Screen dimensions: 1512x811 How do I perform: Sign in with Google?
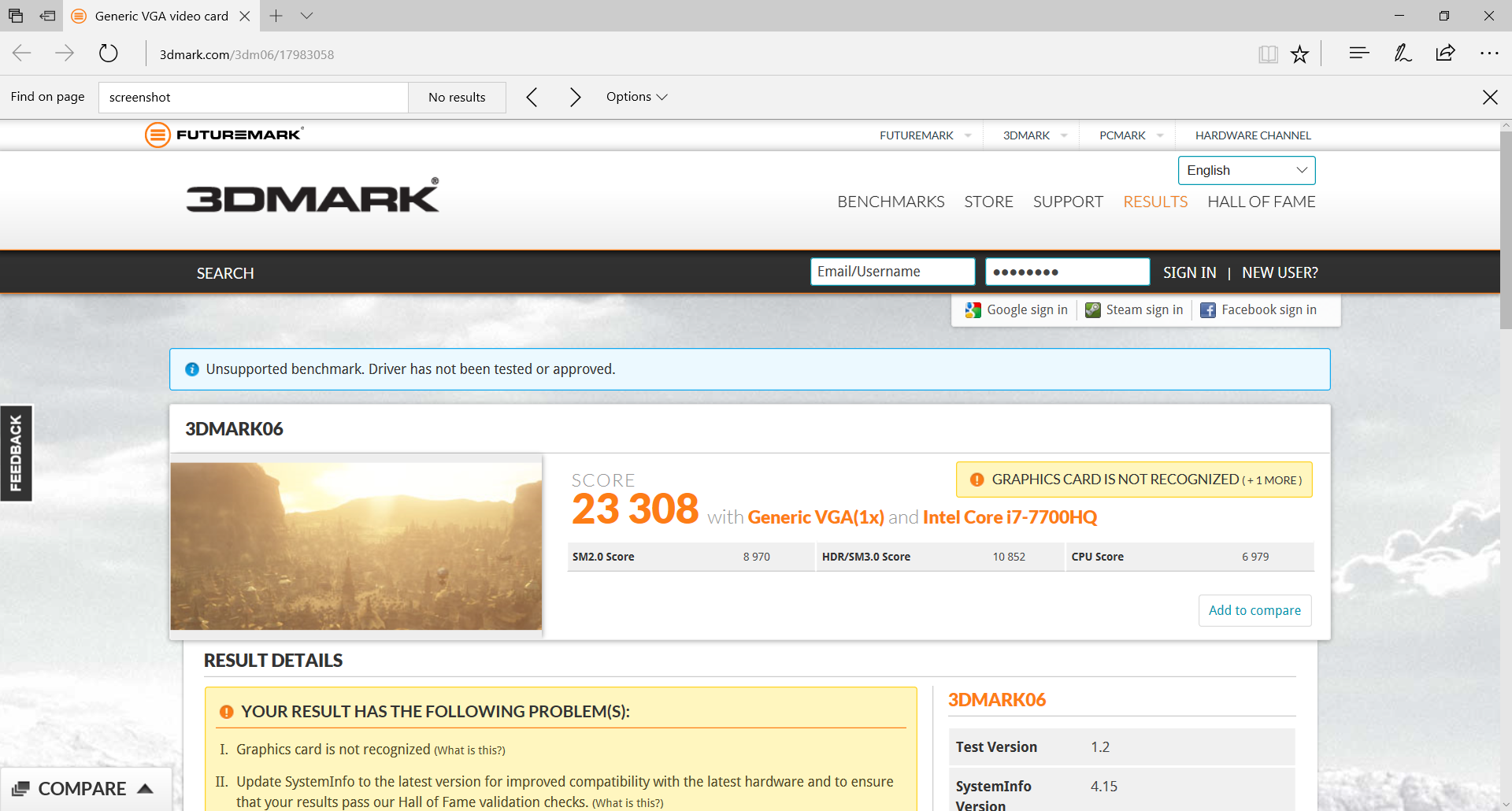(1017, 310)
